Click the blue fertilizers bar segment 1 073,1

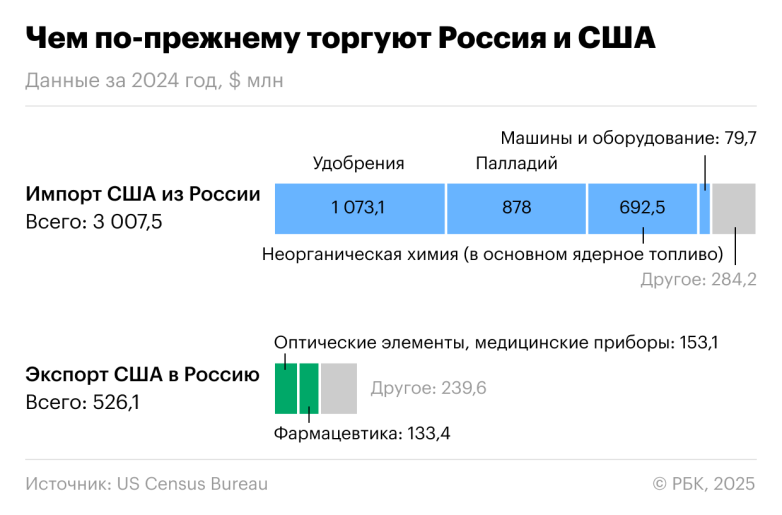pos(359,208)
